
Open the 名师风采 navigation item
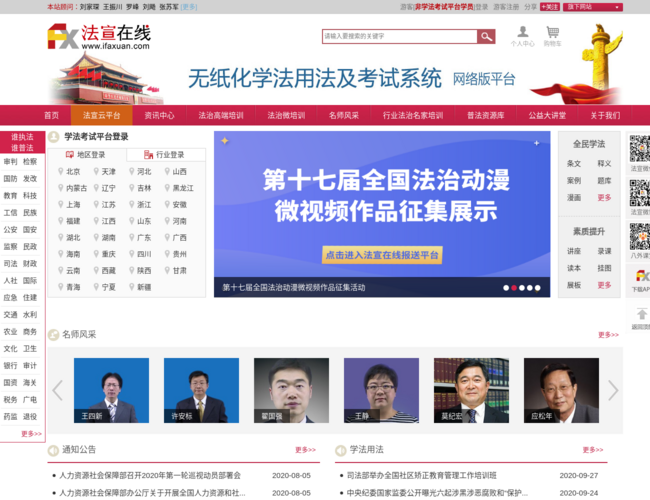(344, 115)
